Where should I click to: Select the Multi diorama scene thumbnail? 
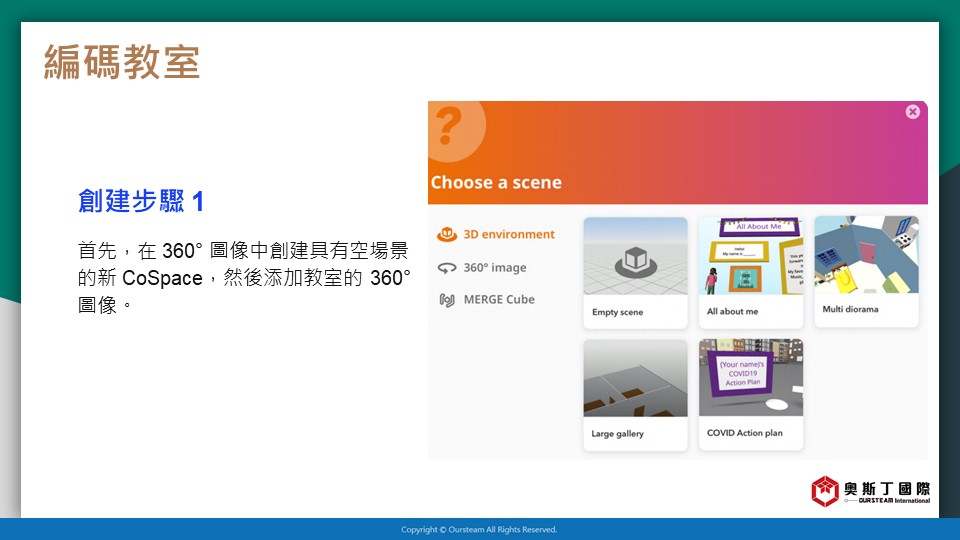coord(866,255)
